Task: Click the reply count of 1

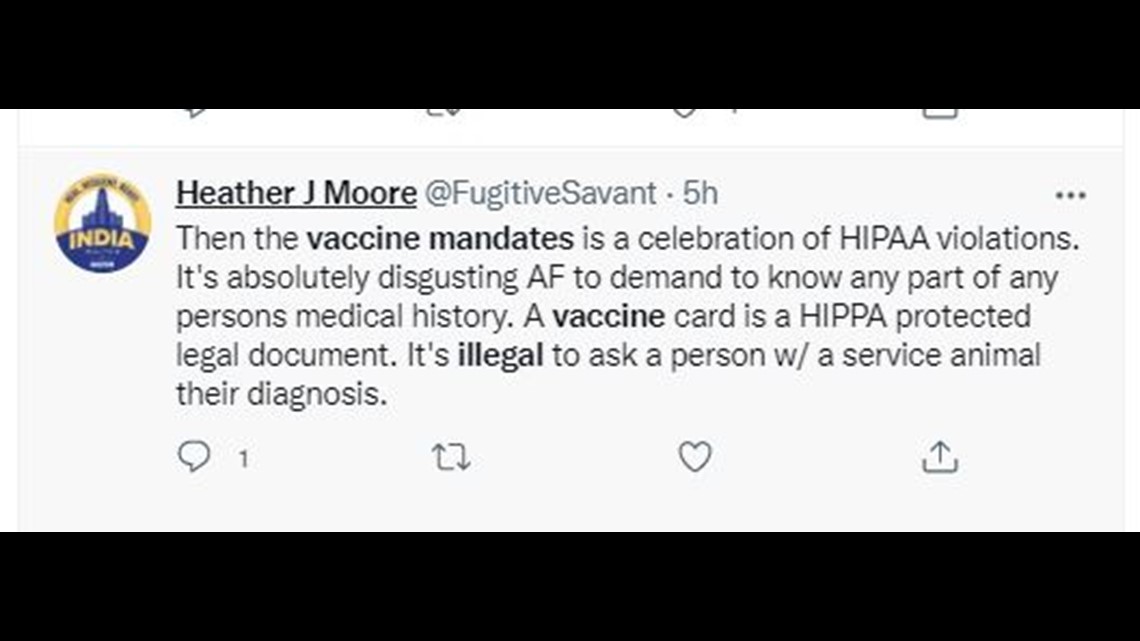Action: pos(244,459)
